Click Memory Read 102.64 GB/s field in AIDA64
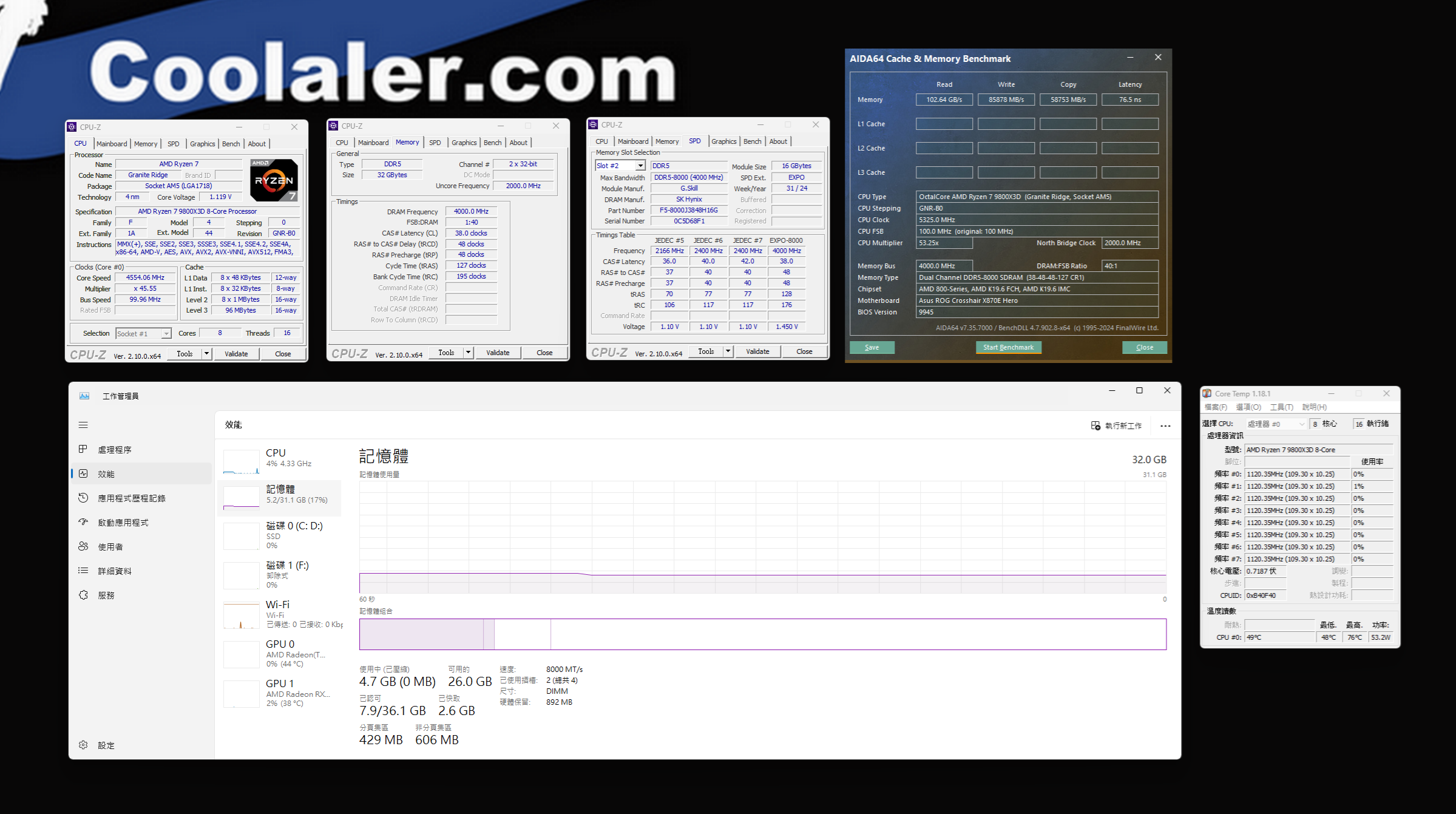The image size is (1456, 814). (944, 100)
